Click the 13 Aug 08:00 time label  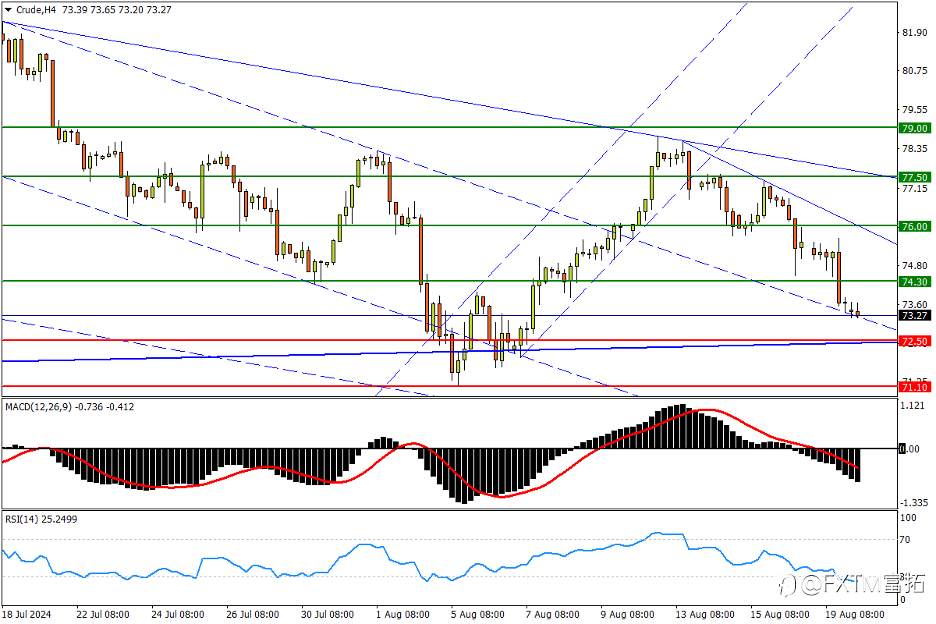pyautogui.click(x=705, y=614)
